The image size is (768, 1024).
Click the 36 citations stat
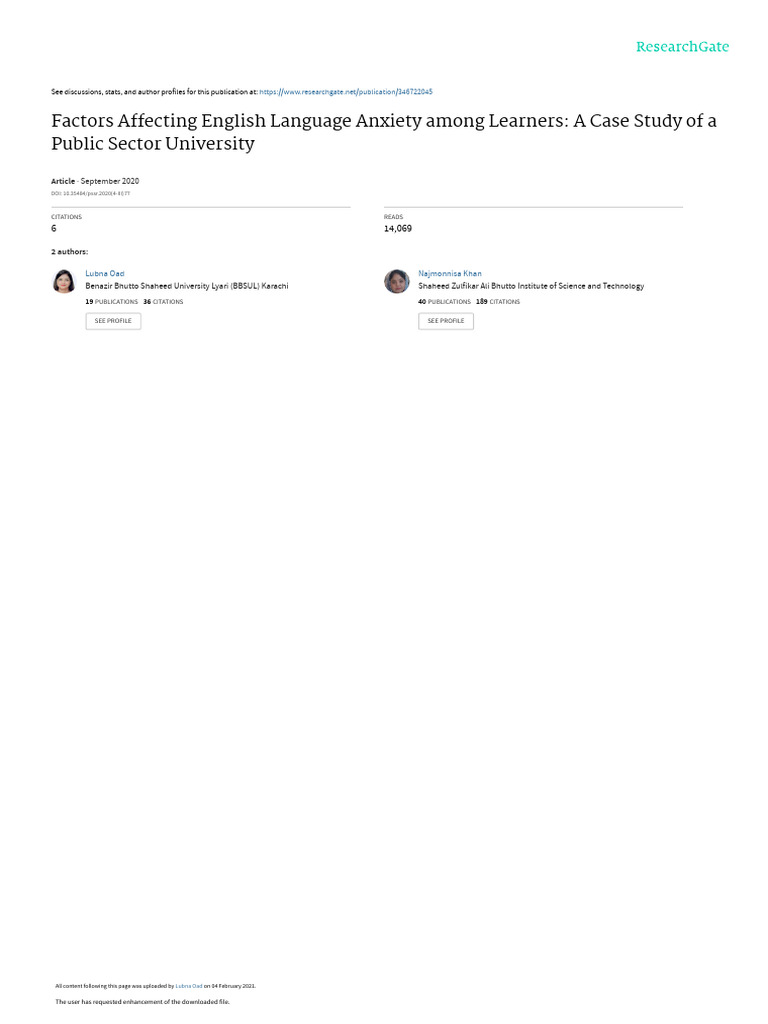click(x=163, y=302)
